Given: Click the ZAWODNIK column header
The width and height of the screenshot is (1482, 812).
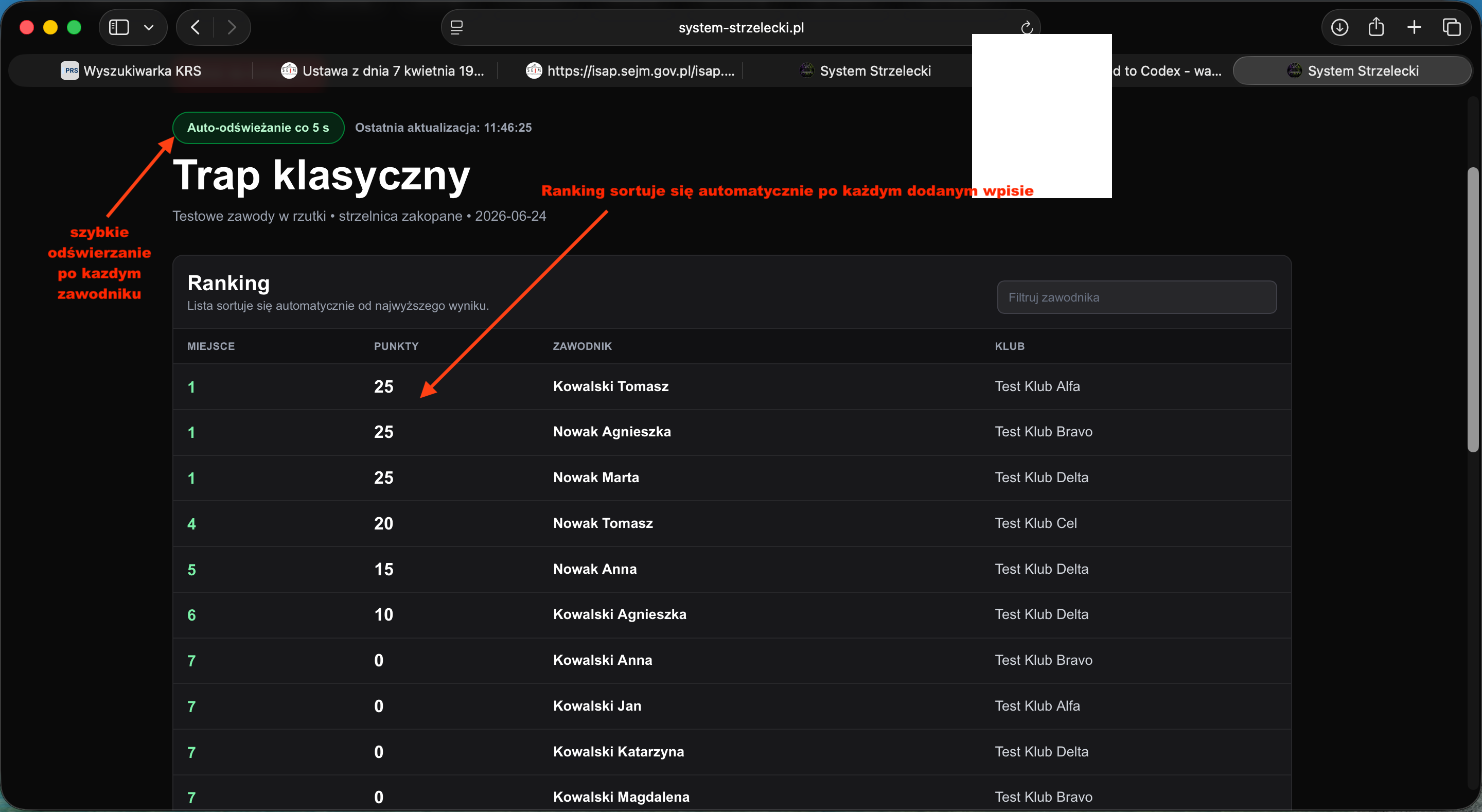Looking at the screenshot, I should (582, 346).
